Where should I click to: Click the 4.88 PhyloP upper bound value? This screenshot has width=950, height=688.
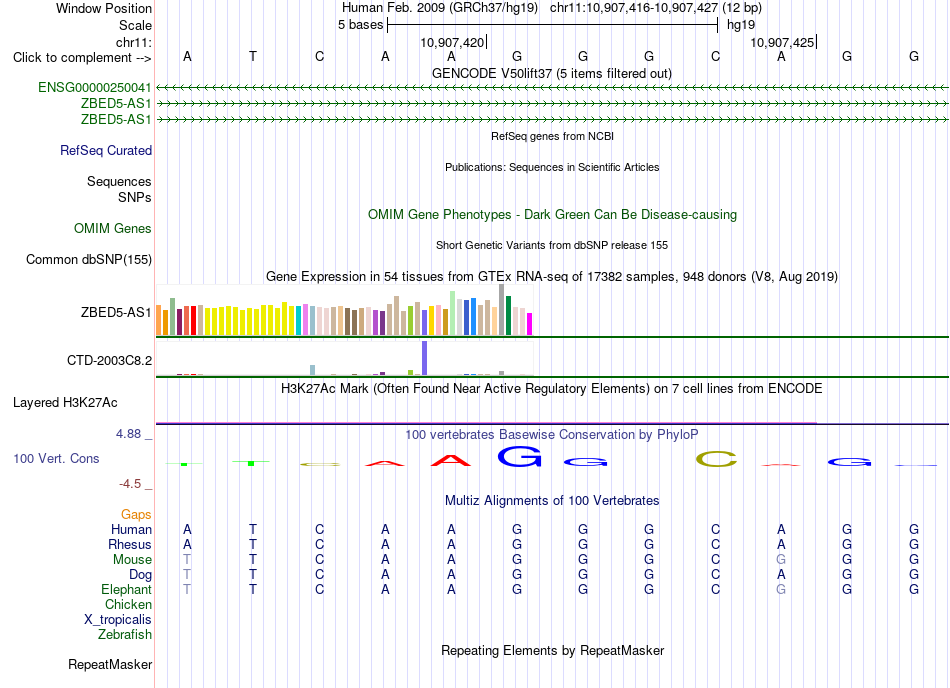pos(128,434)
